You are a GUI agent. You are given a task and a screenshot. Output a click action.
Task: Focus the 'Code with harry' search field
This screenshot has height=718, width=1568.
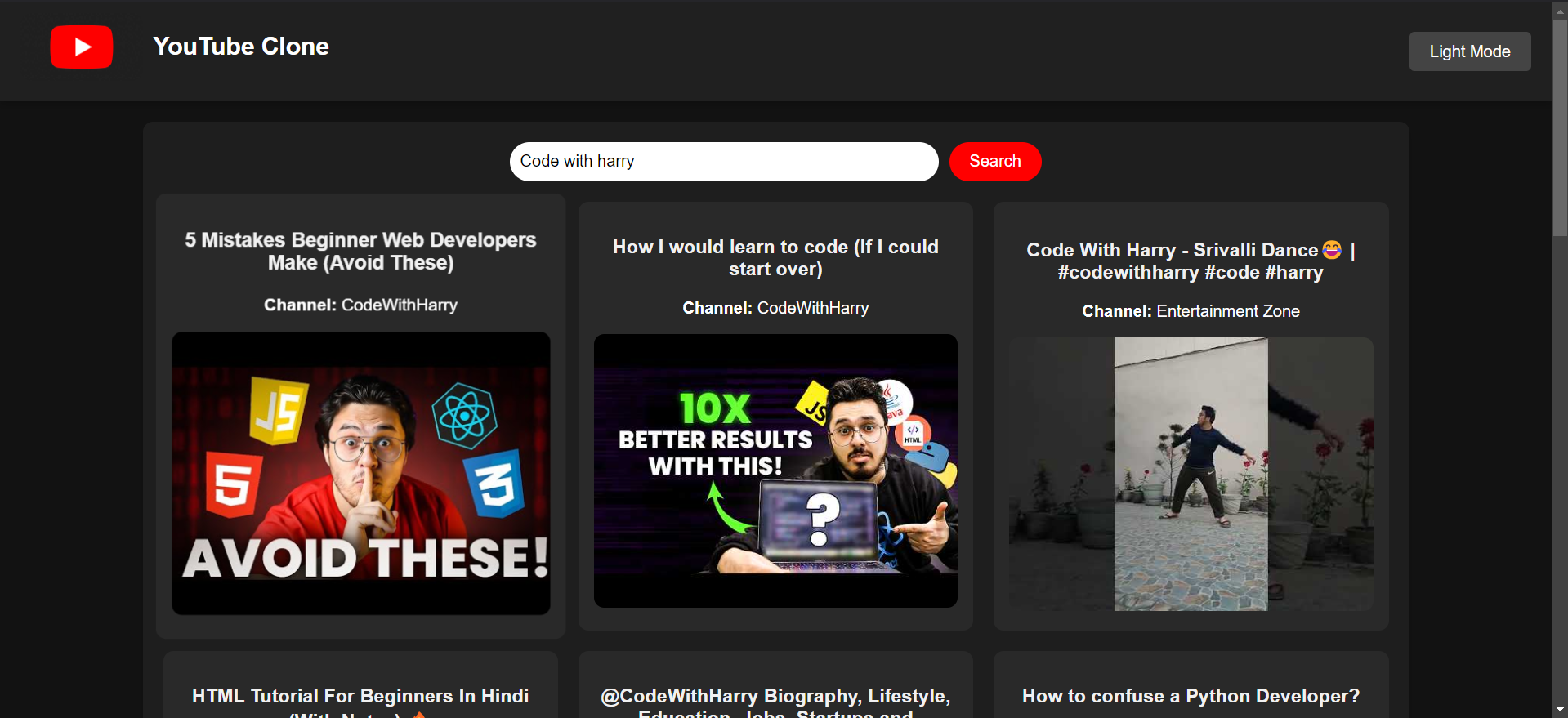[723, 162]
